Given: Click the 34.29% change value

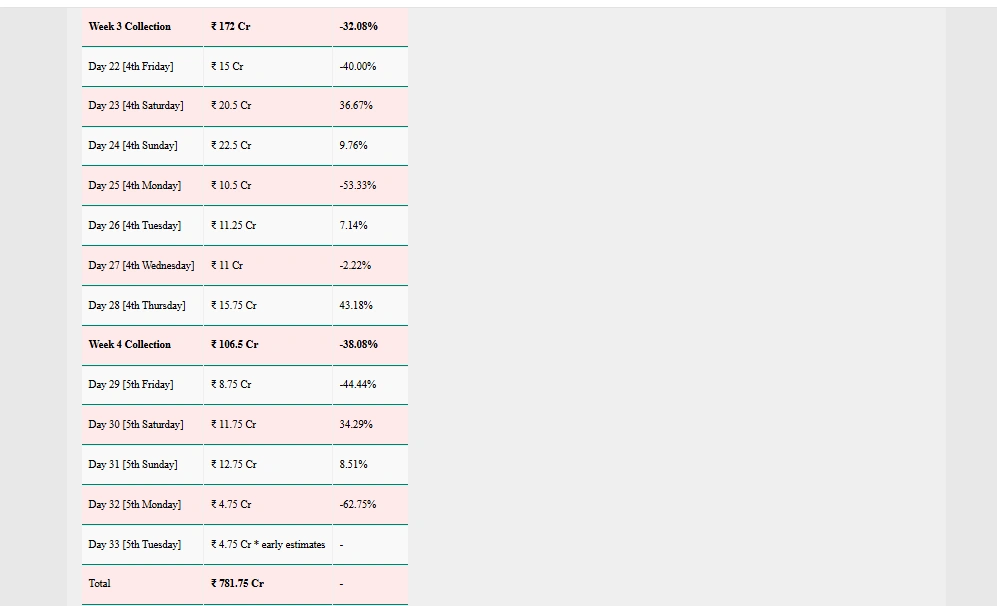Looking at the screenshot, I should [x=356, y=425].
